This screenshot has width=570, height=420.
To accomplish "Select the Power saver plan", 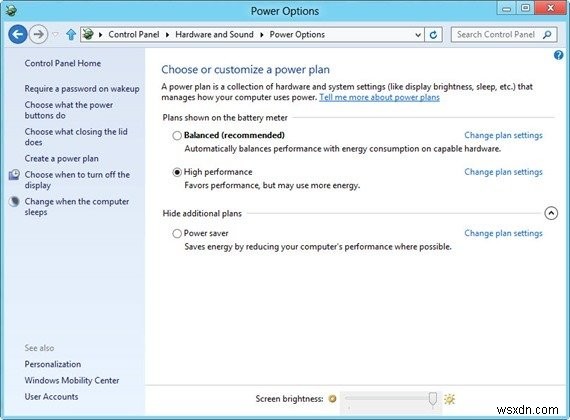I will (177, 233).
